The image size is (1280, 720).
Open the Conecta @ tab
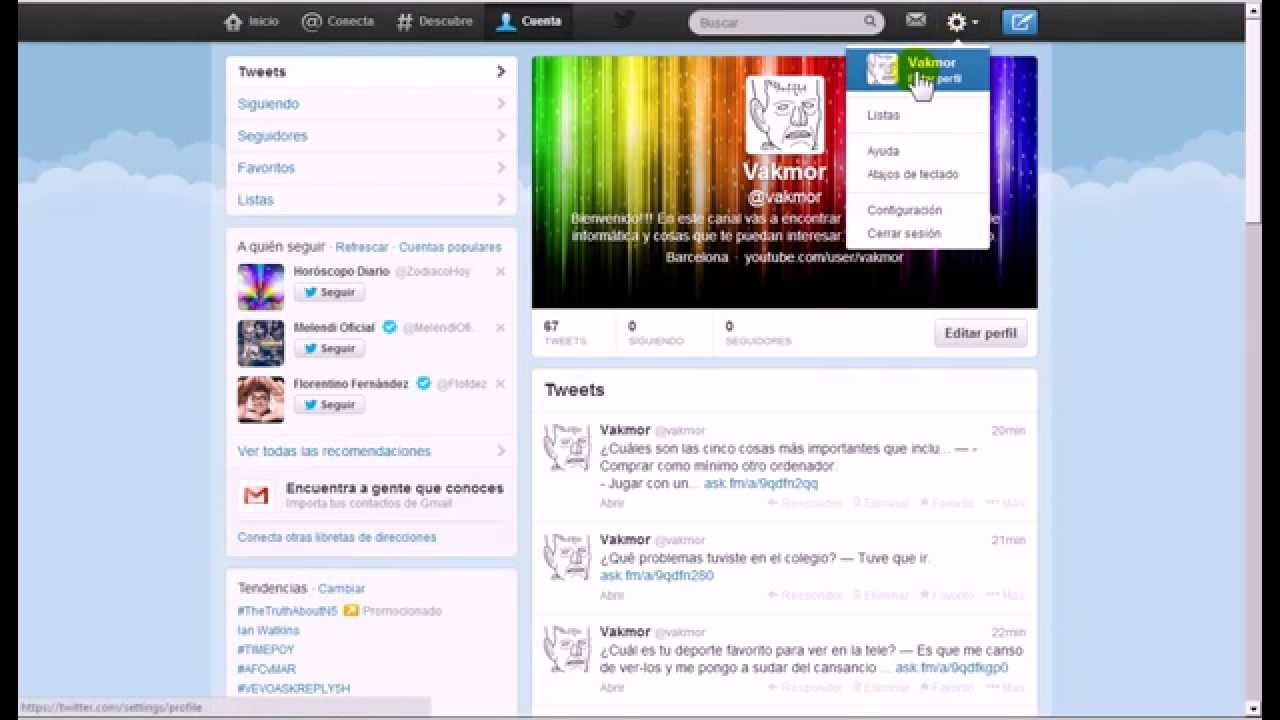click(x=337, y=21)
